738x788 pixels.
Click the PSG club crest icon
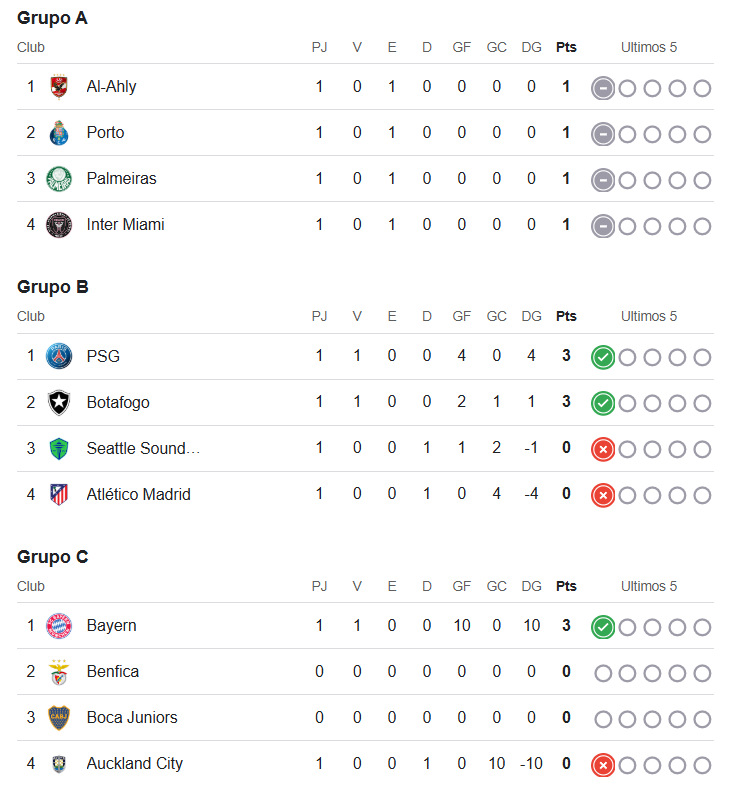click(x=59, y=356)
